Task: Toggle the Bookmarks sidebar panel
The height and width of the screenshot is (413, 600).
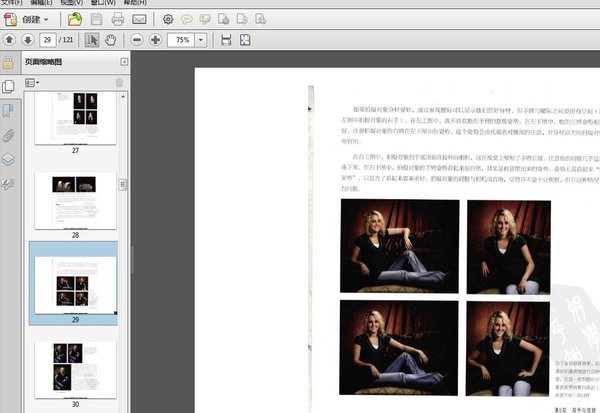Action: tap(9, 110)
